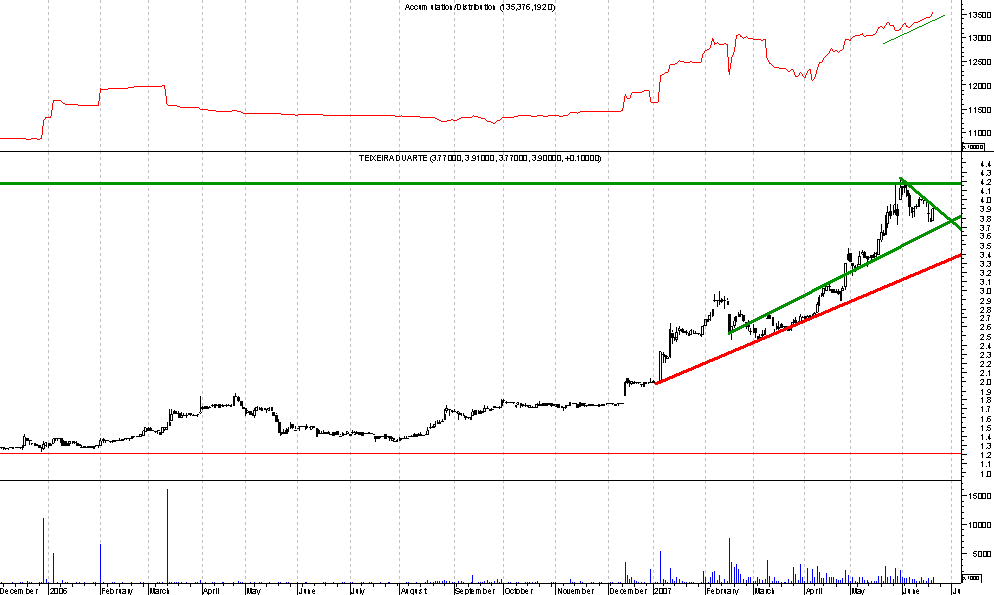Click the 1.2 price scale label
This screenshot has height=595, width=994.
pos(985,456)
